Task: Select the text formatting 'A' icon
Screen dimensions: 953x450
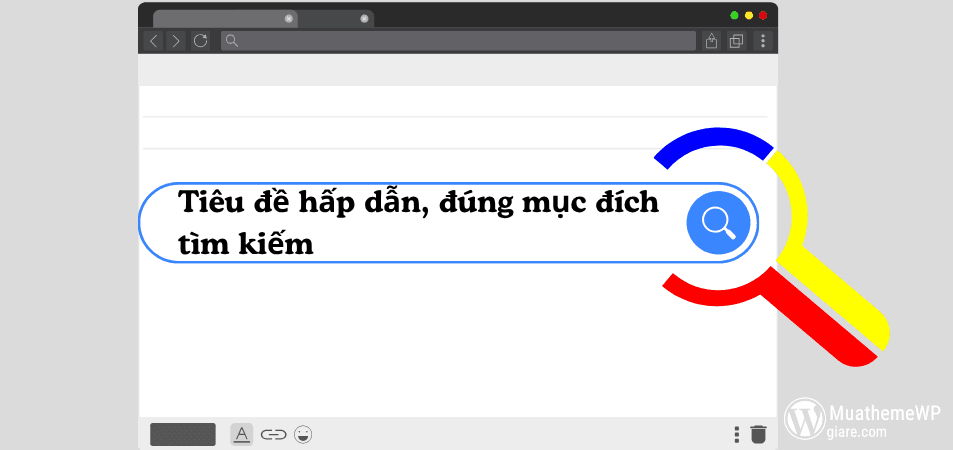Action: coord(241,434)
